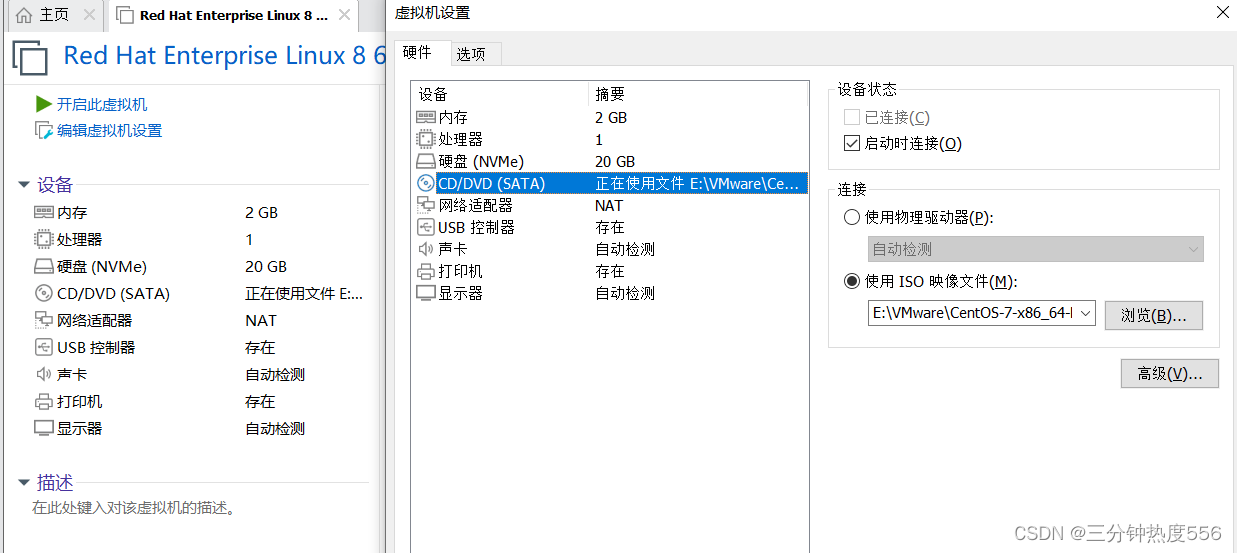Toggle the 启动时连接(O) checkbox
This screenshot has width=1237, height=553.
pyautogui.click(x=852, y=144)
